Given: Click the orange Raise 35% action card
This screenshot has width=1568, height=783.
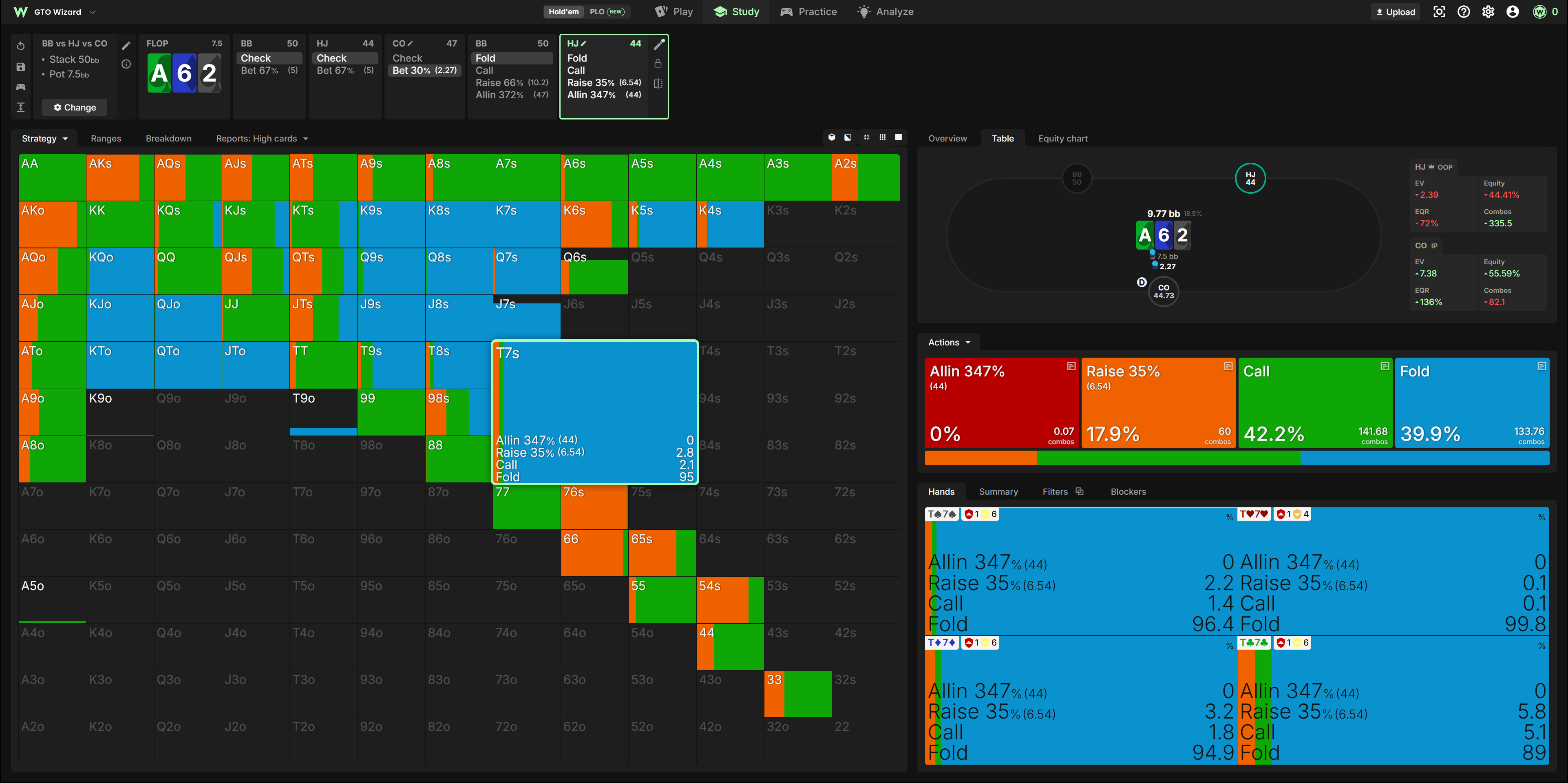Looking at the screenshot, I should pos(1158,403).
